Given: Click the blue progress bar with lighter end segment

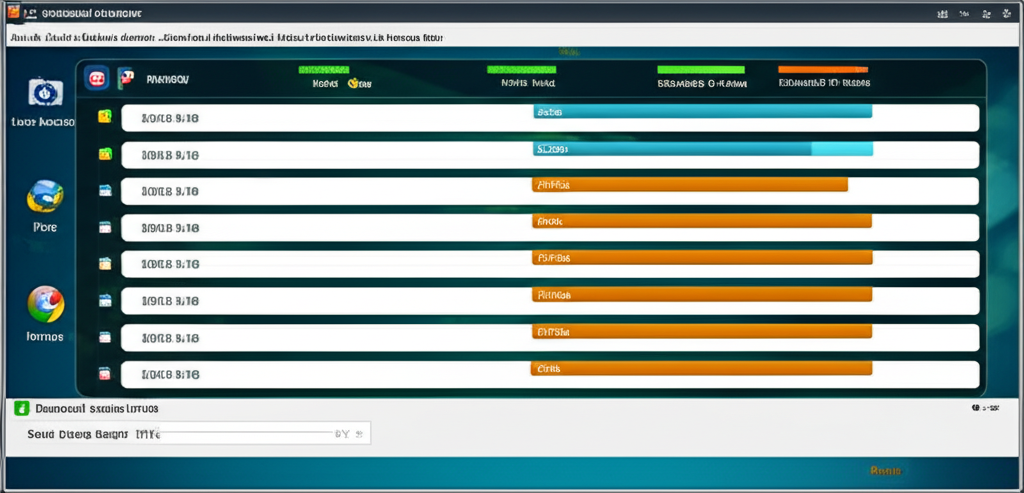Looking at the screenshot, I should pos(703,149).
